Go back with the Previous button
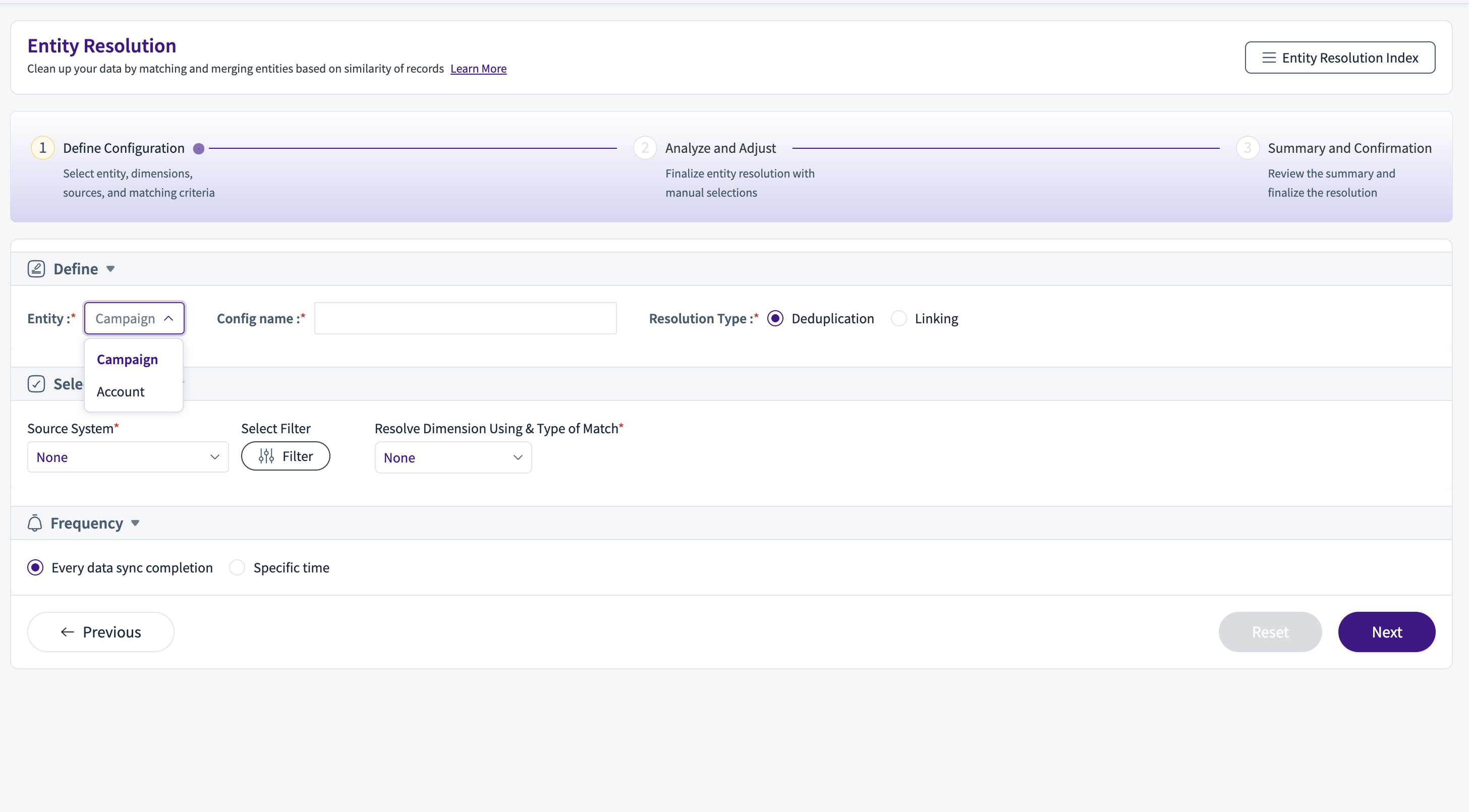1469x812 pixels. point(101,632)
